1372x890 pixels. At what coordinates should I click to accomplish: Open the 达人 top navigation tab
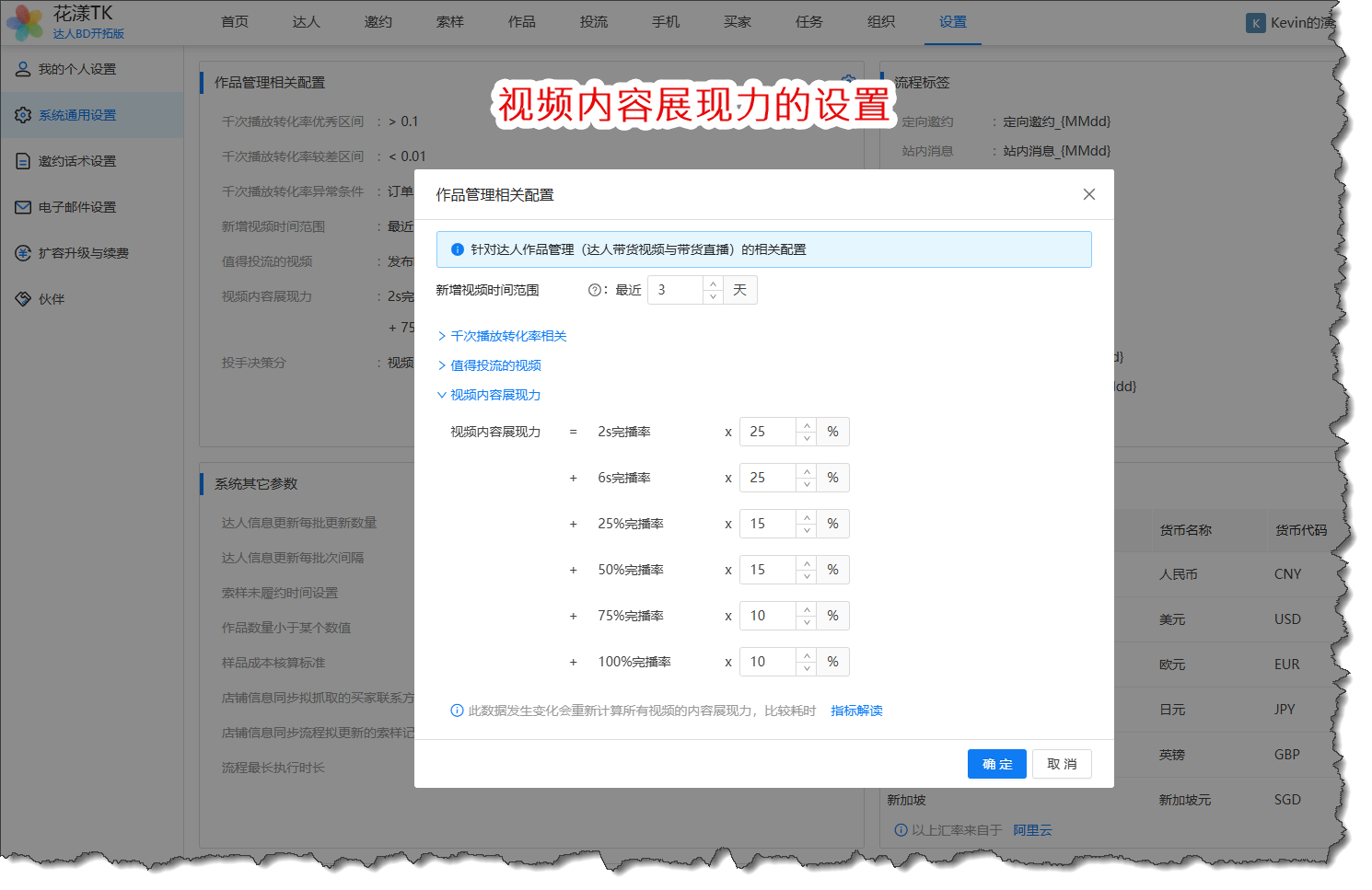pos(306,22)
